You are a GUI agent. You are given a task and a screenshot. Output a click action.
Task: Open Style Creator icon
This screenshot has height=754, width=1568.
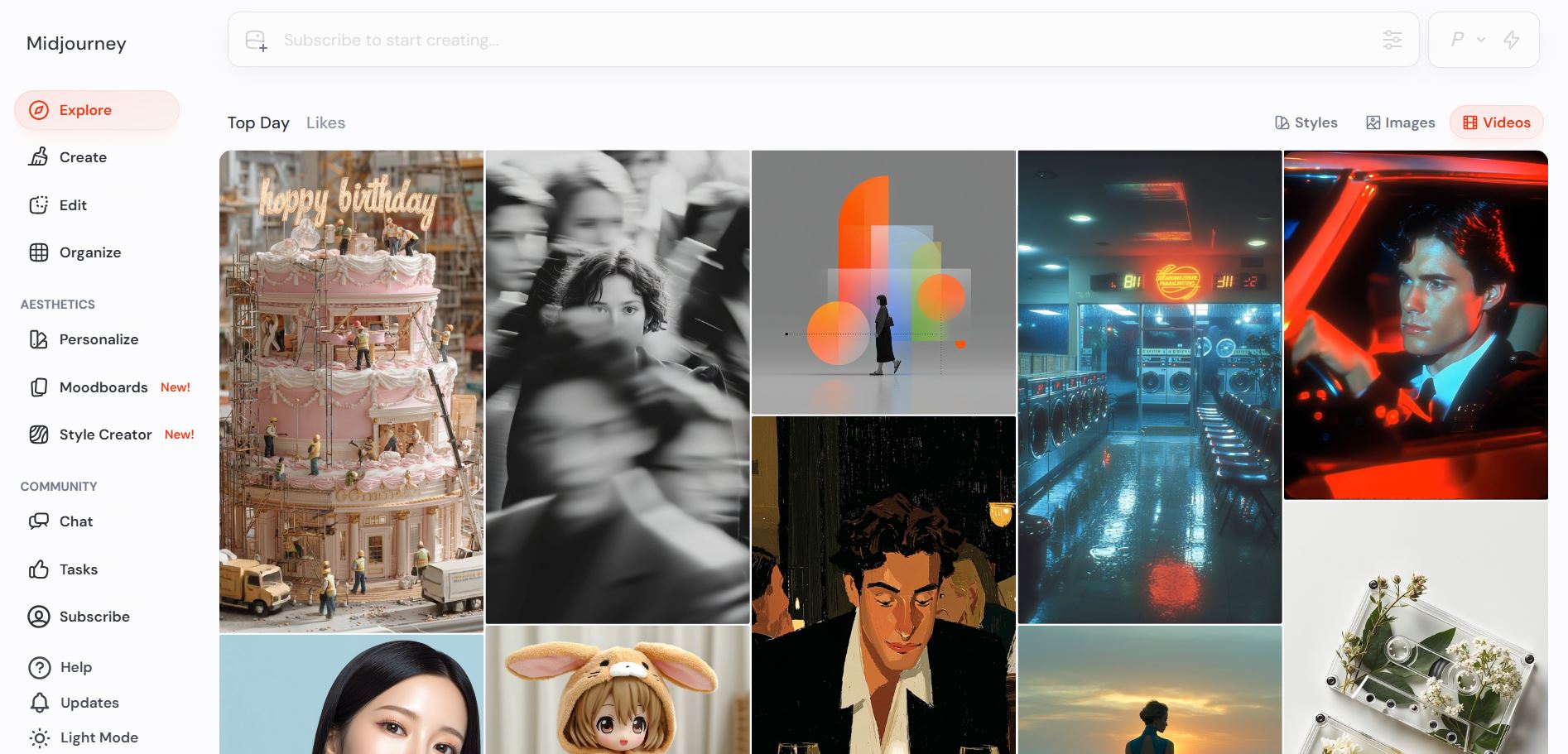pos(39,435)
